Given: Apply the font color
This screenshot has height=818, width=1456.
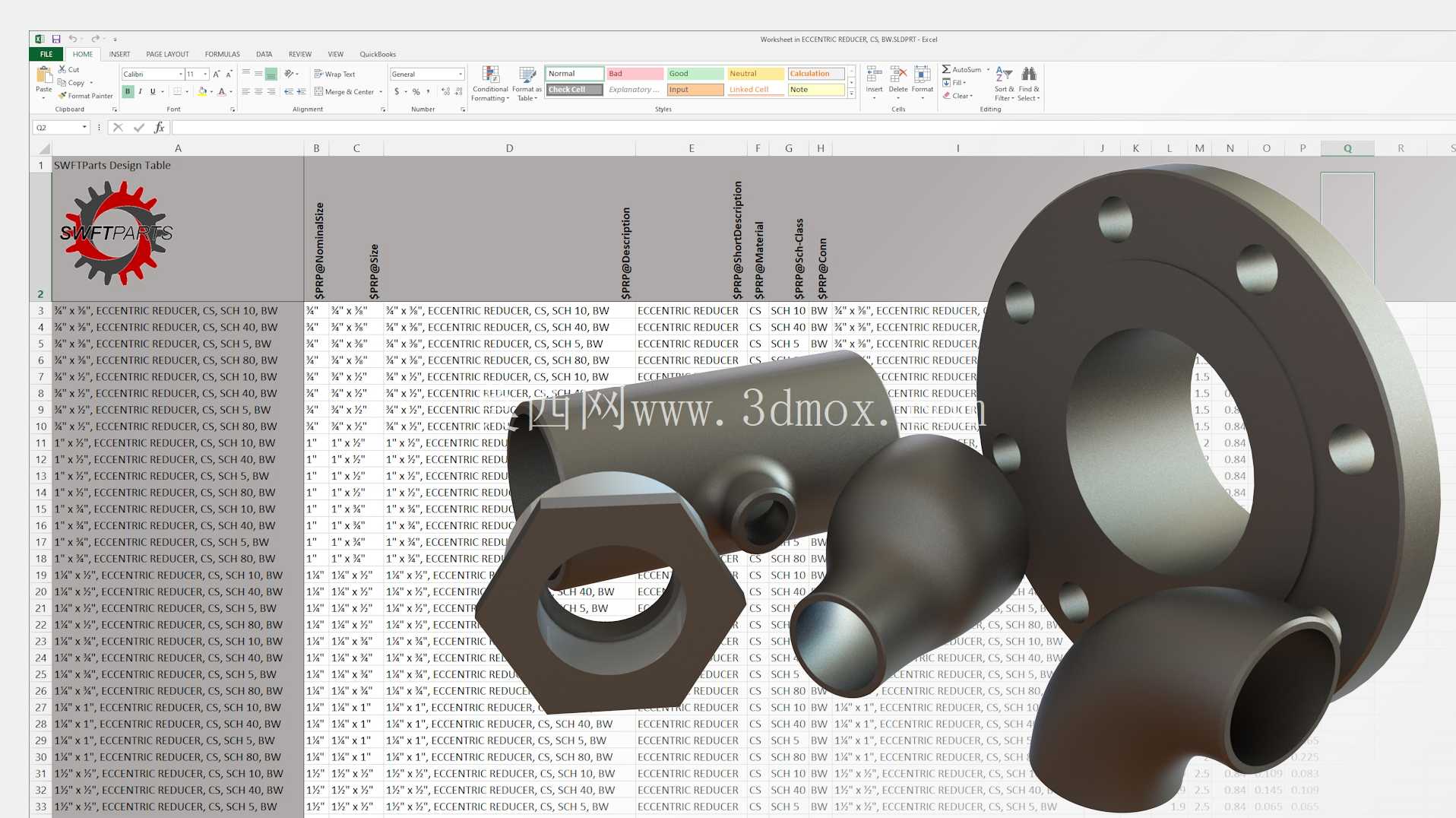Looking at the screenshot, I should 222,91.
